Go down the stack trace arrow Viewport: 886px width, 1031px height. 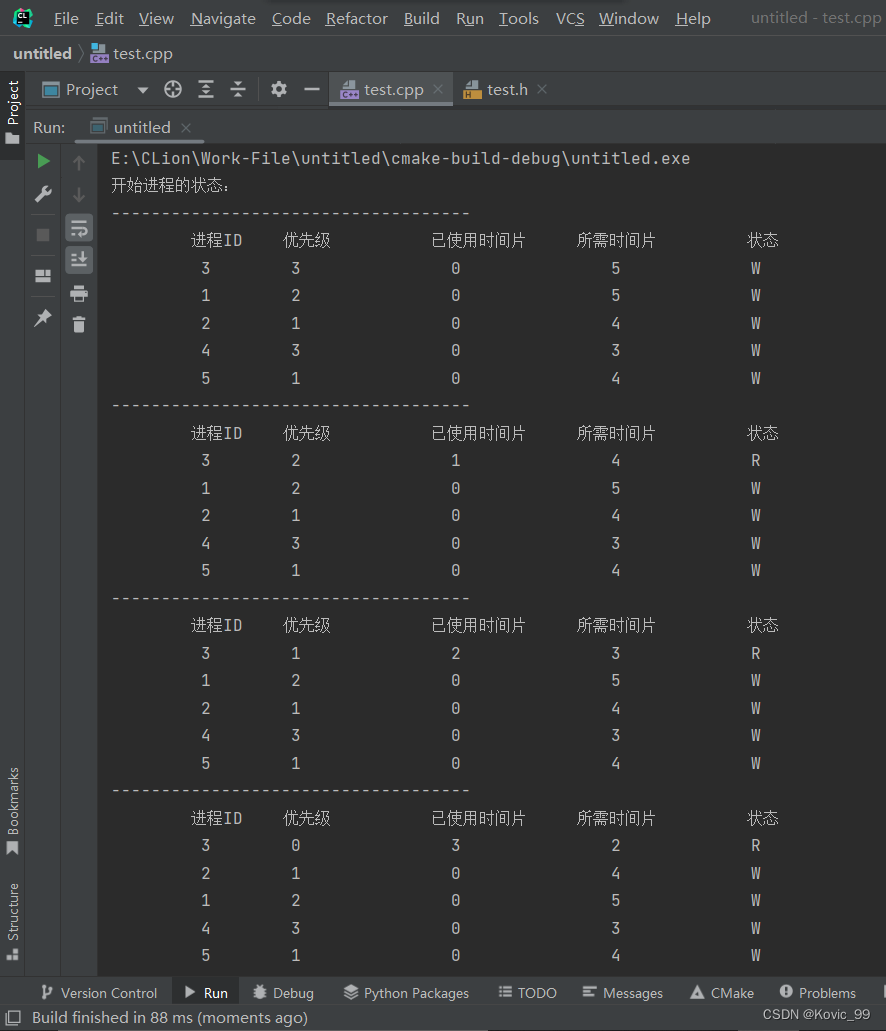(x=79, y=195)
